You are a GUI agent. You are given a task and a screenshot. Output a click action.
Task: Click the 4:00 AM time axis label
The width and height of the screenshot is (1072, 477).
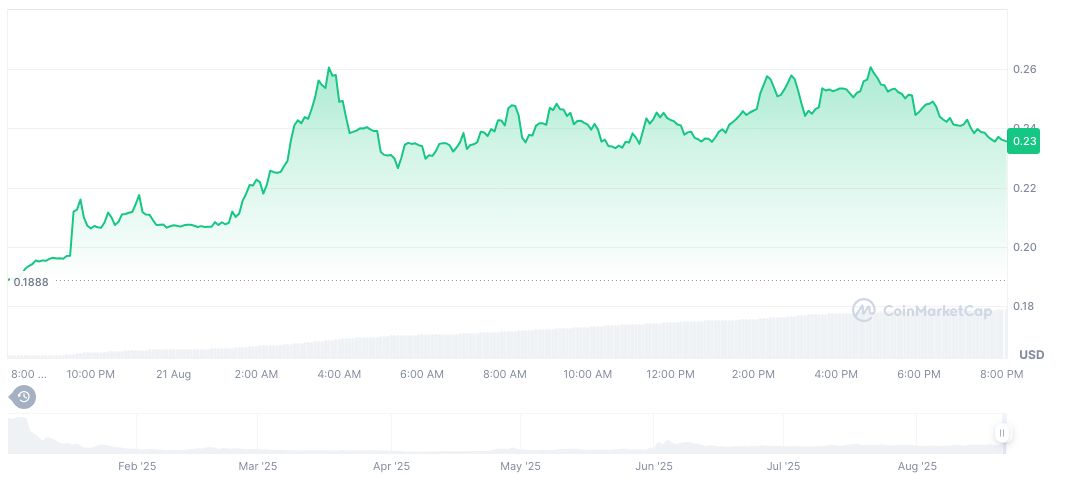click(x=339, y=374)
